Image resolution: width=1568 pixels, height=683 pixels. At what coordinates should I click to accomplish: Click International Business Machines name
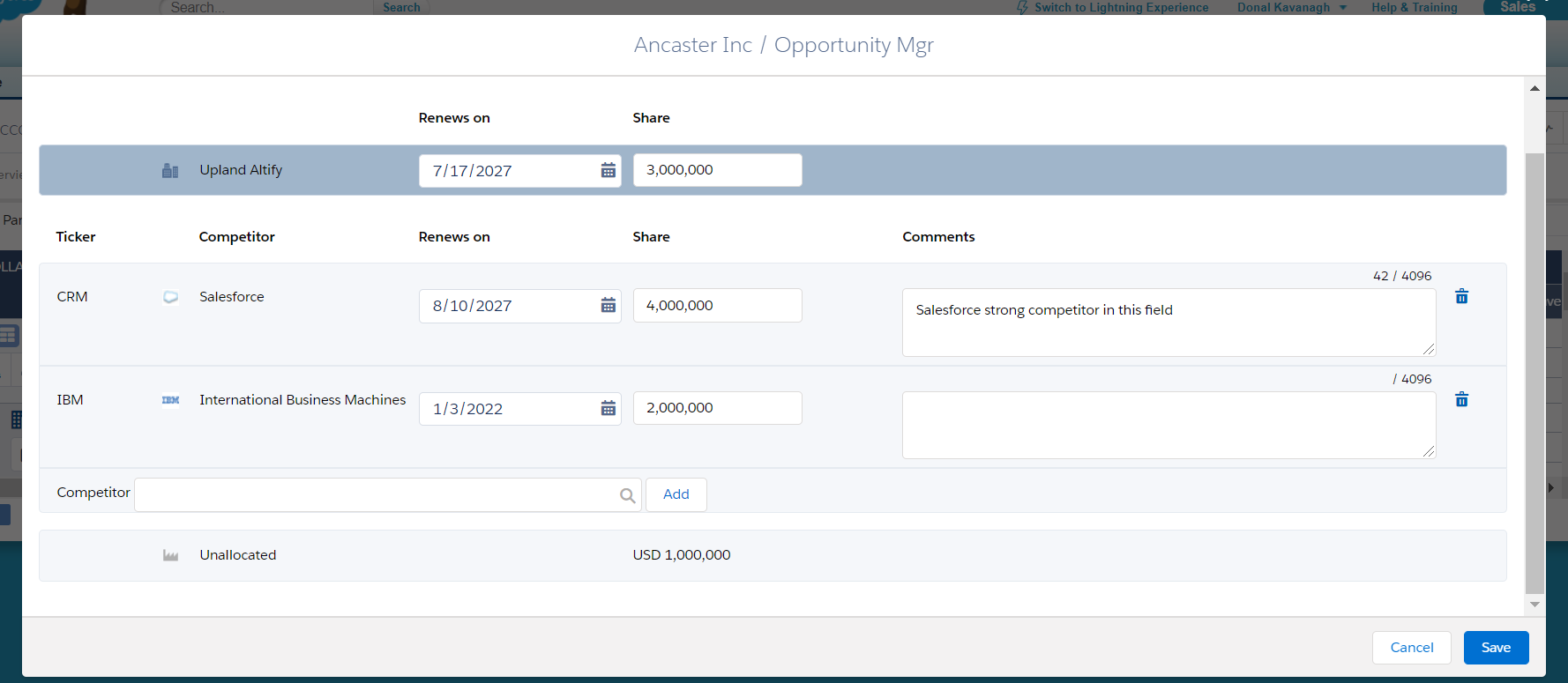(x=302, y=400)
